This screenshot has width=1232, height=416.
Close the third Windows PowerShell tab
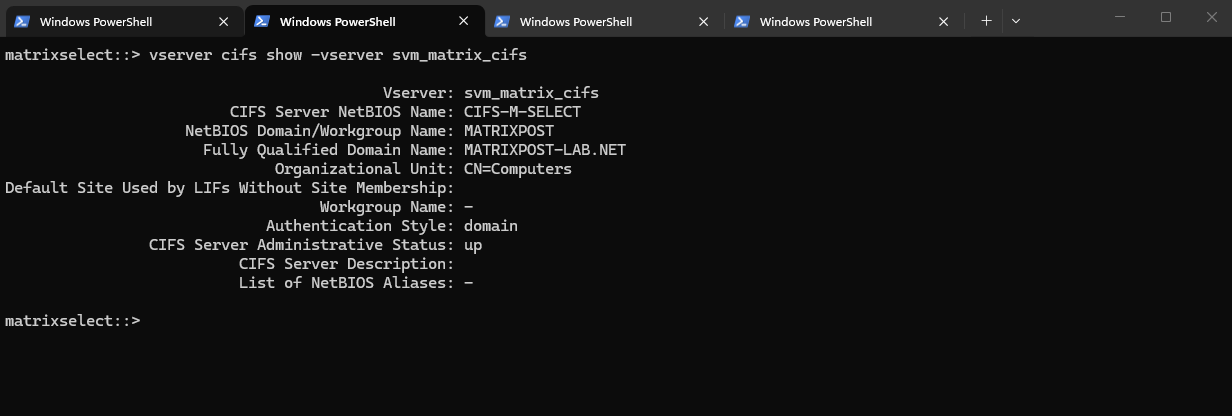point(704,21)
